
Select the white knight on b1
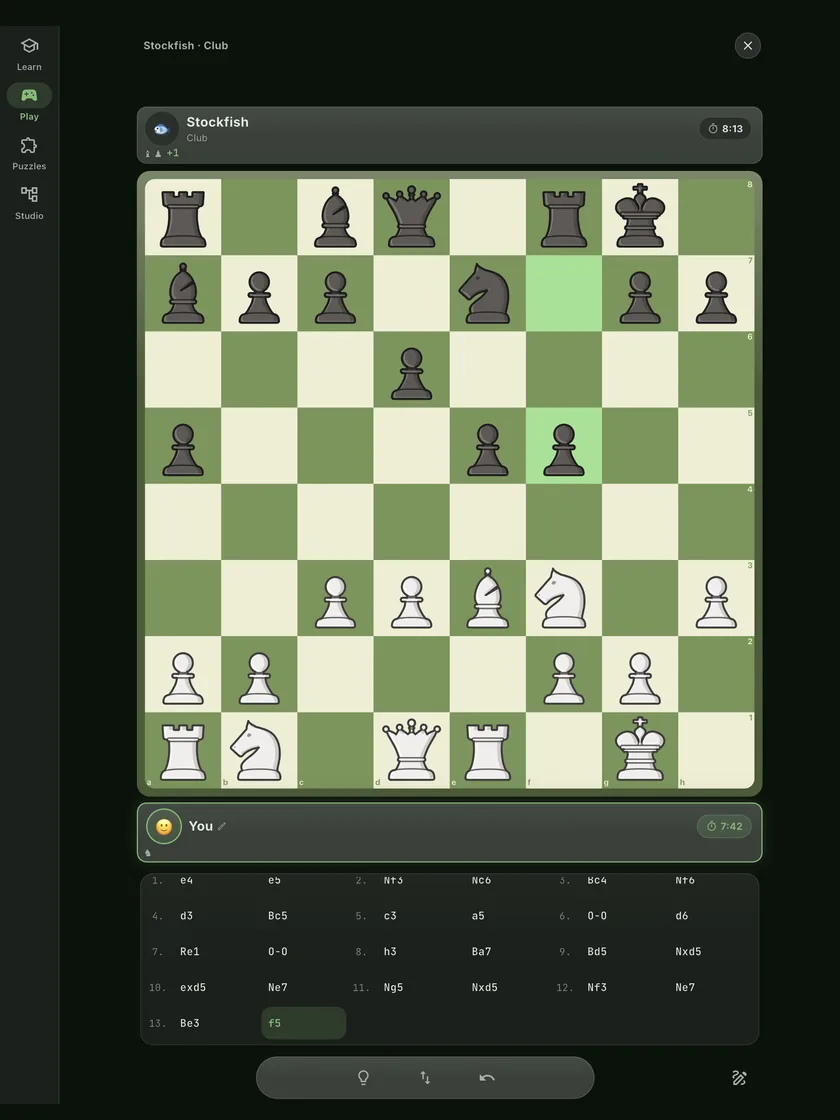click(259, 750)
